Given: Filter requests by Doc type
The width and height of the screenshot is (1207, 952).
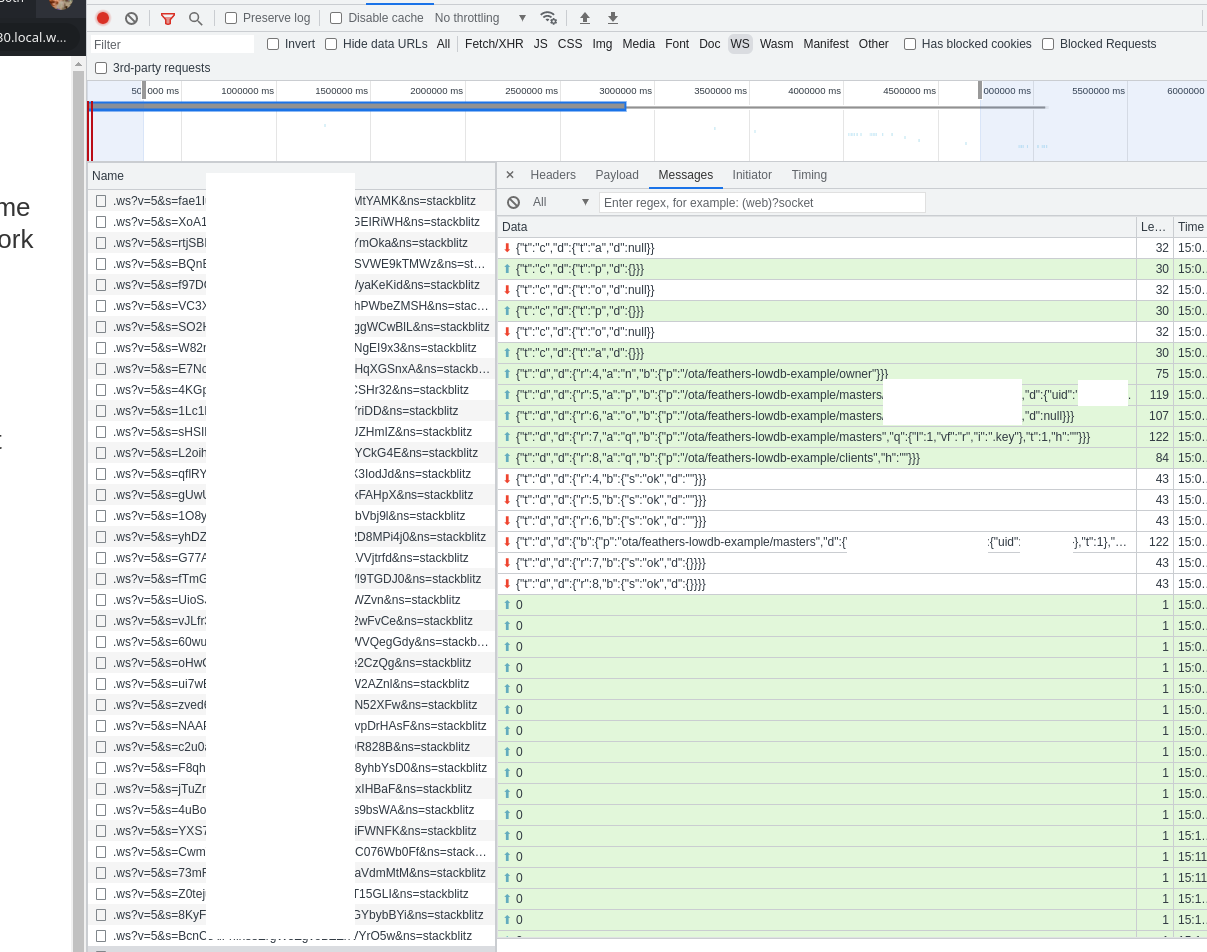Looking at the screenshot, I should coord(710,44).
